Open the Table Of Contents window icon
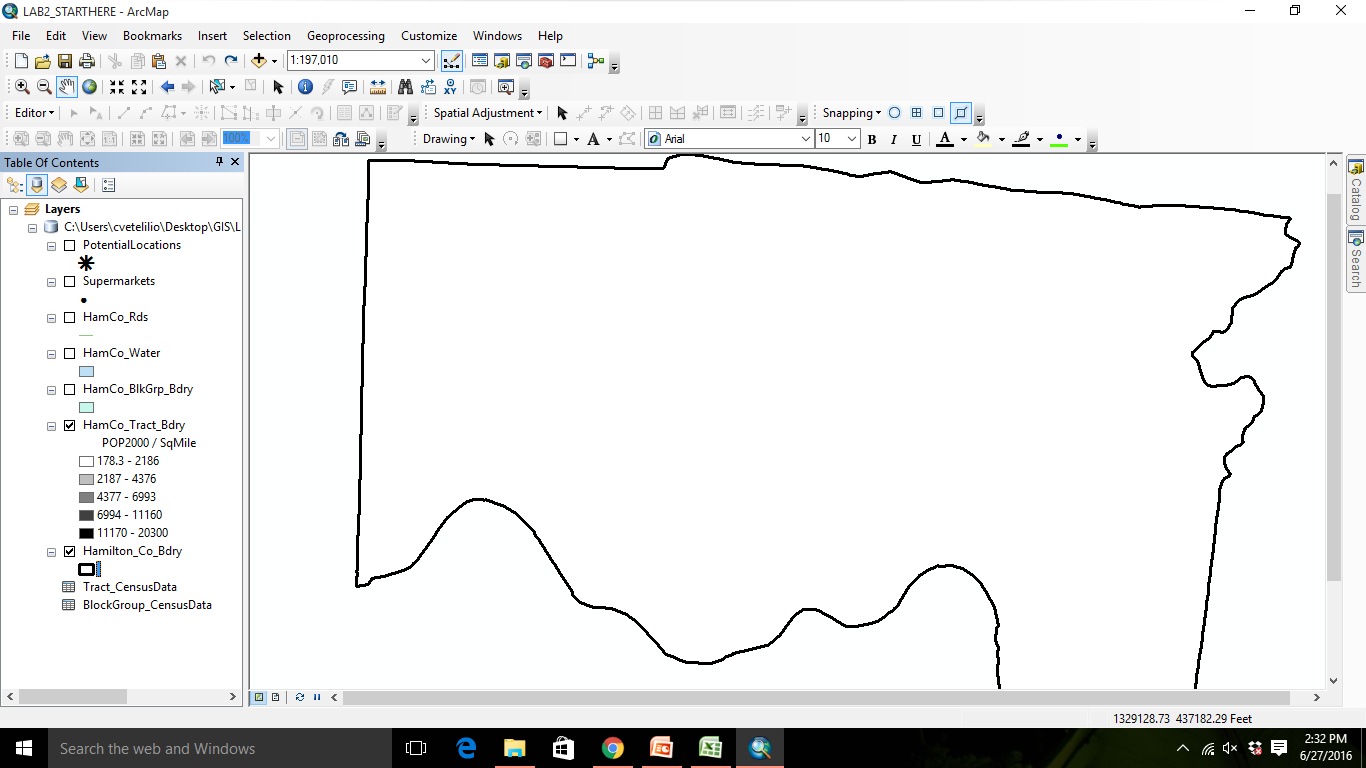The image size is (1366, 768). (479, 61)
